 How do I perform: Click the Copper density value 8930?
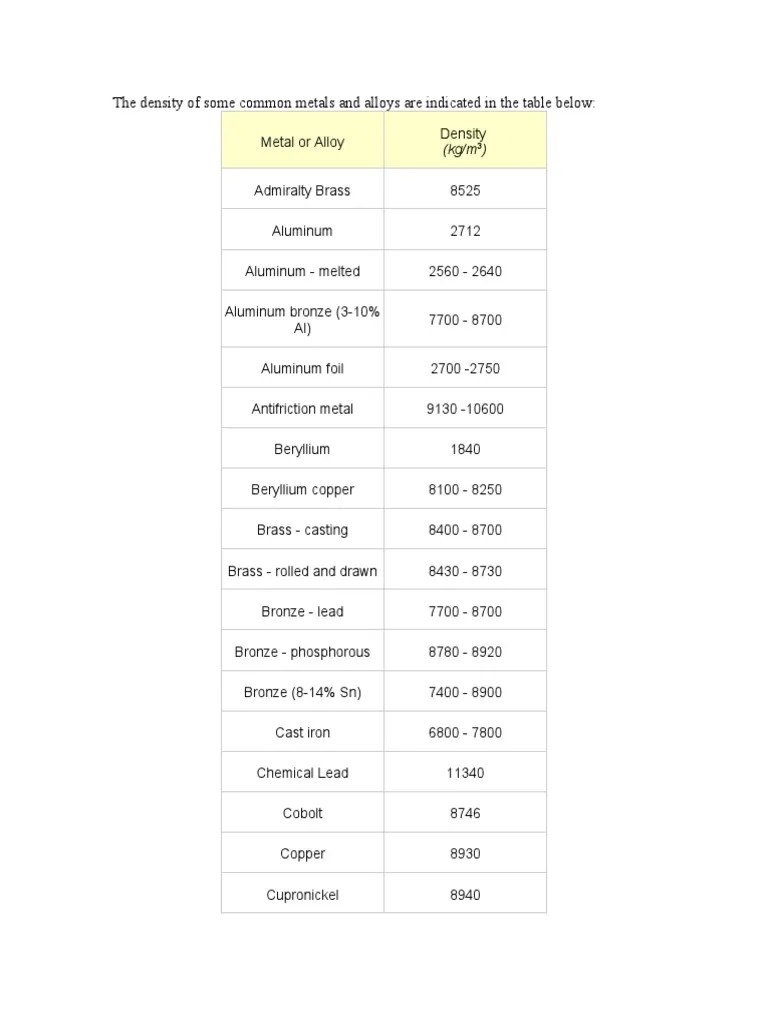pos(465,854)
